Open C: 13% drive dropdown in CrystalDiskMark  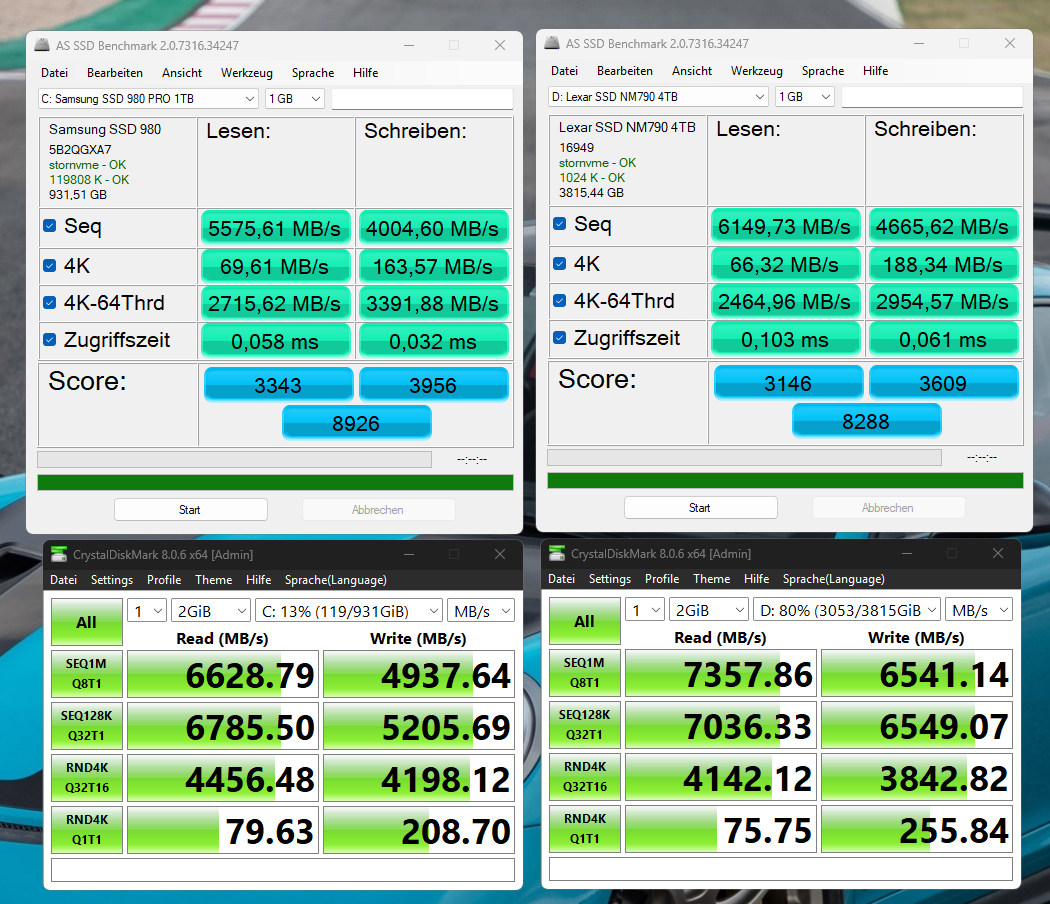[x=349, y=611]
